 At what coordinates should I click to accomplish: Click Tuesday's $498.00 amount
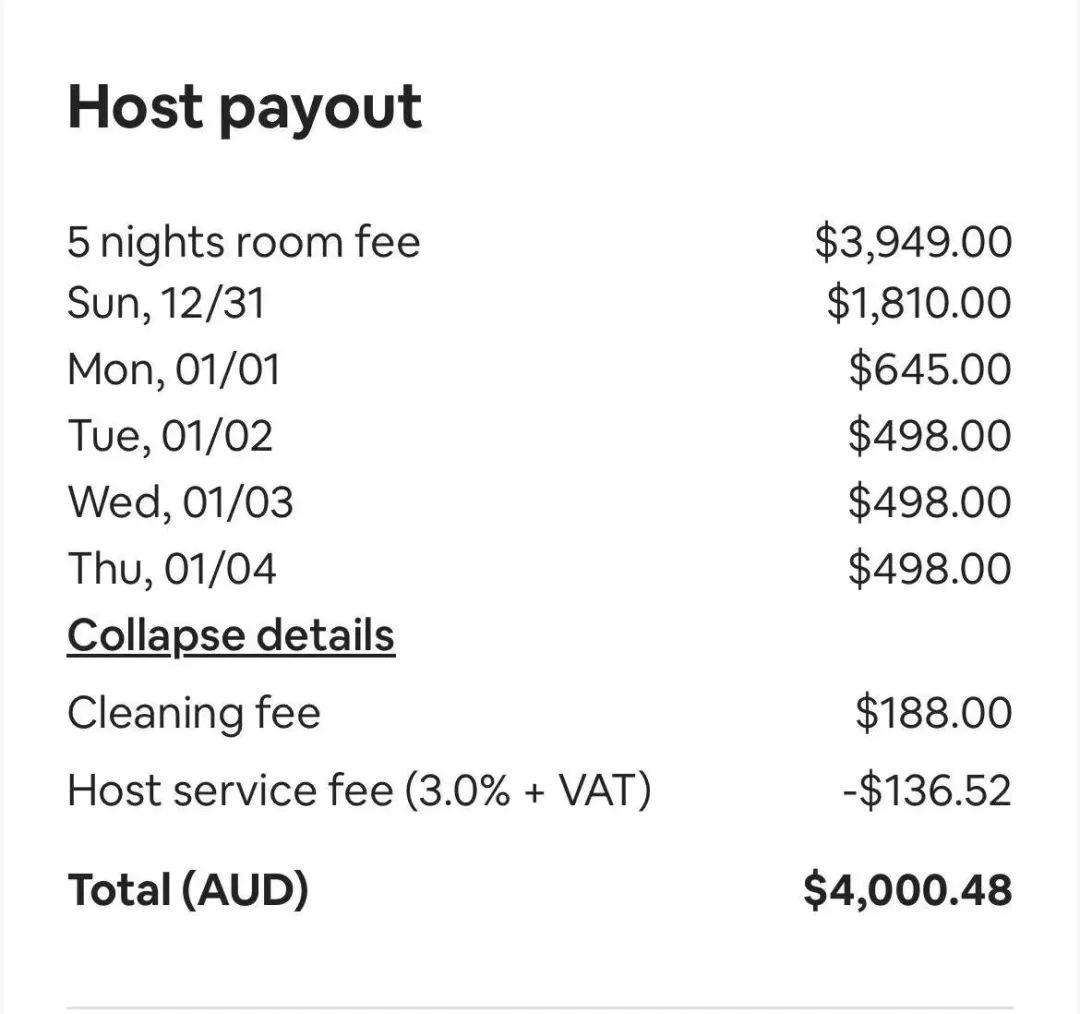tap(930, 436)
